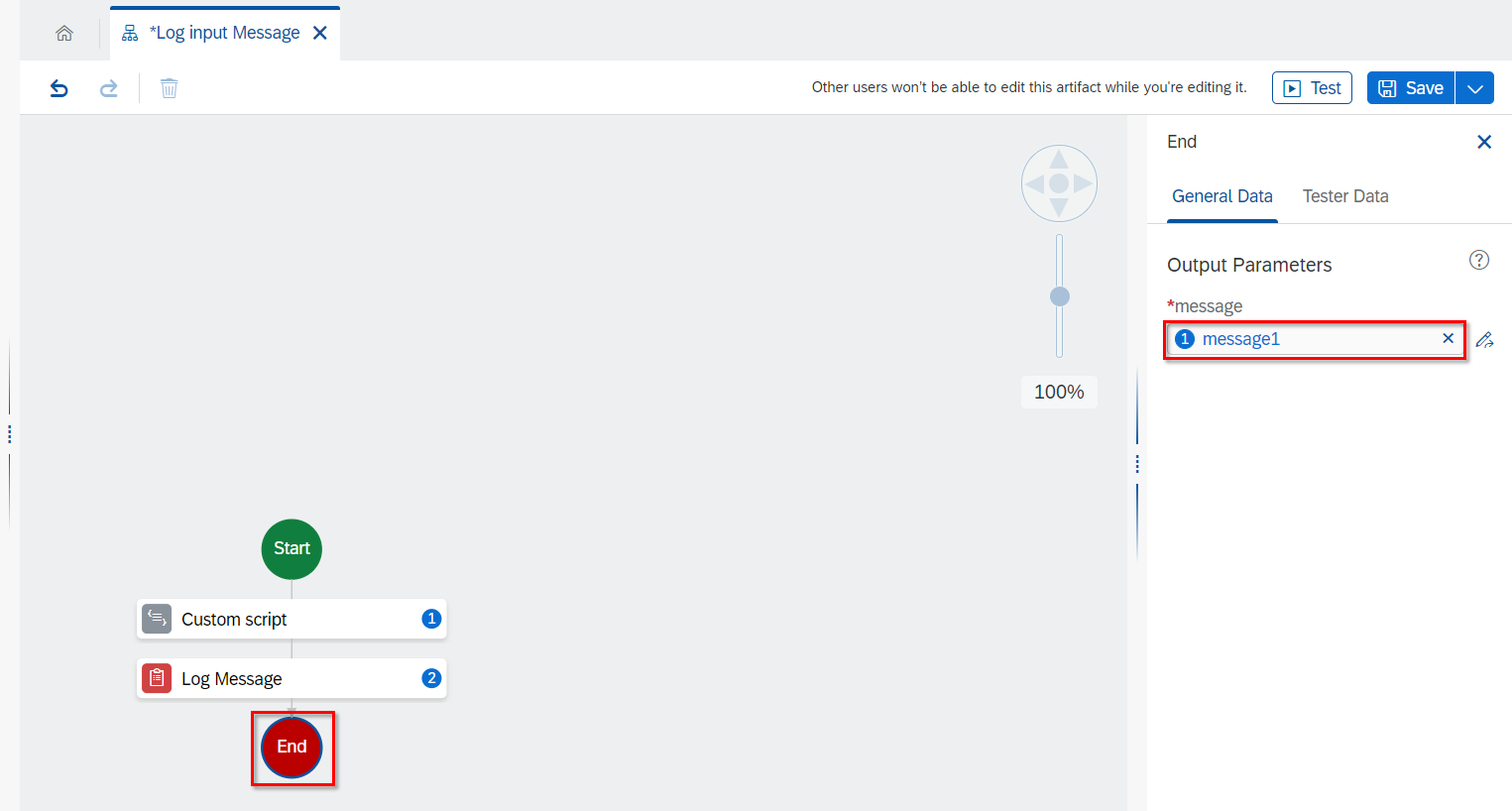
Task: Click badge 1 on Custom script
Action: [x=431, y=619]
